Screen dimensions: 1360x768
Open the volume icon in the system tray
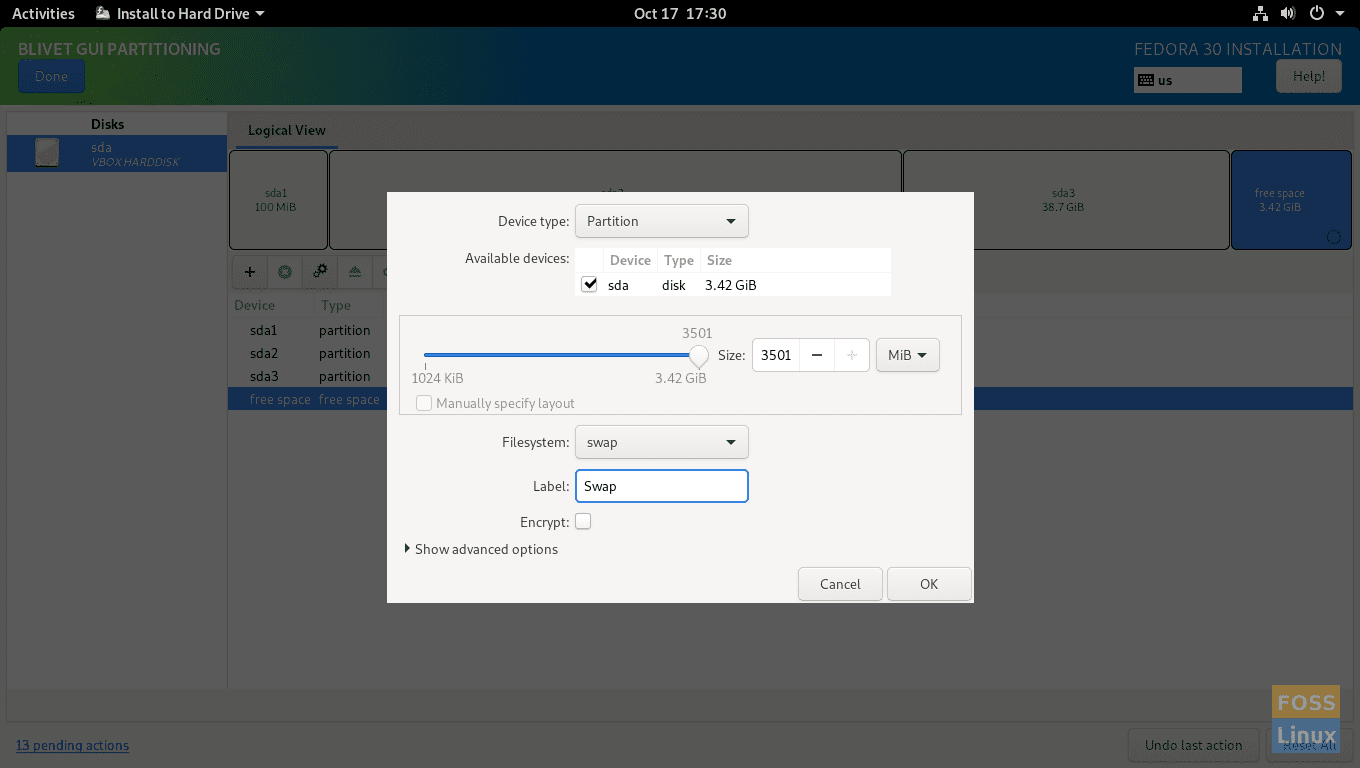(x=1290, y=13)
